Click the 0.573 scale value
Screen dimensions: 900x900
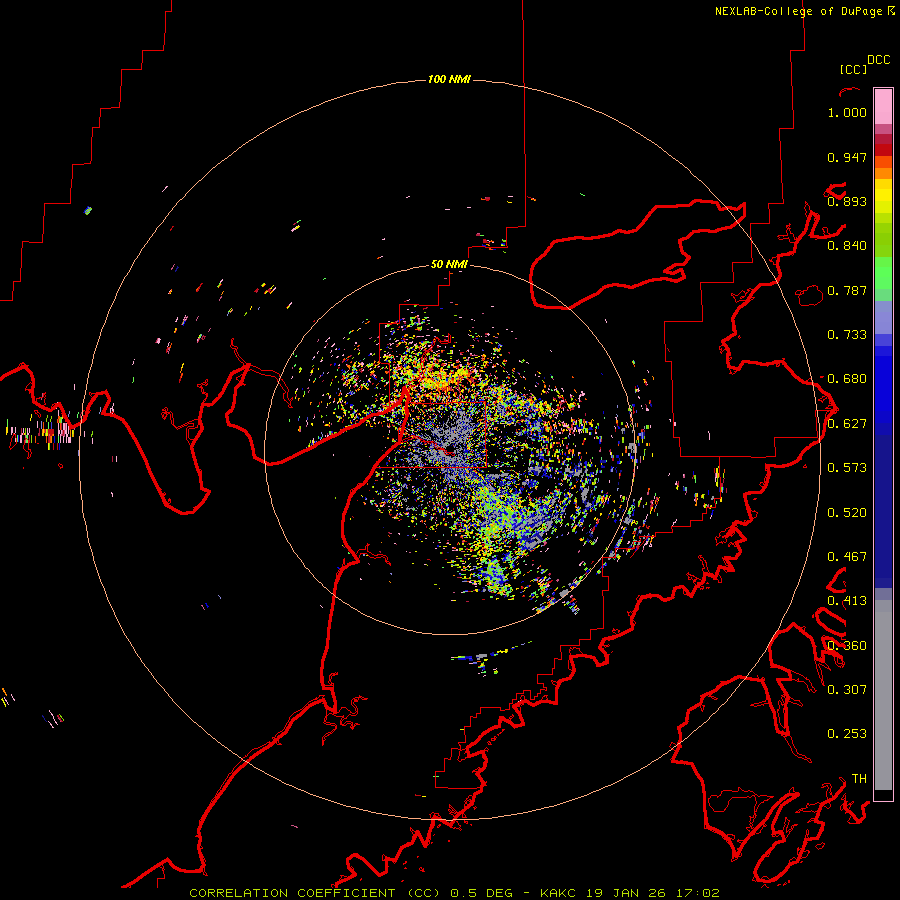point(847,468)
